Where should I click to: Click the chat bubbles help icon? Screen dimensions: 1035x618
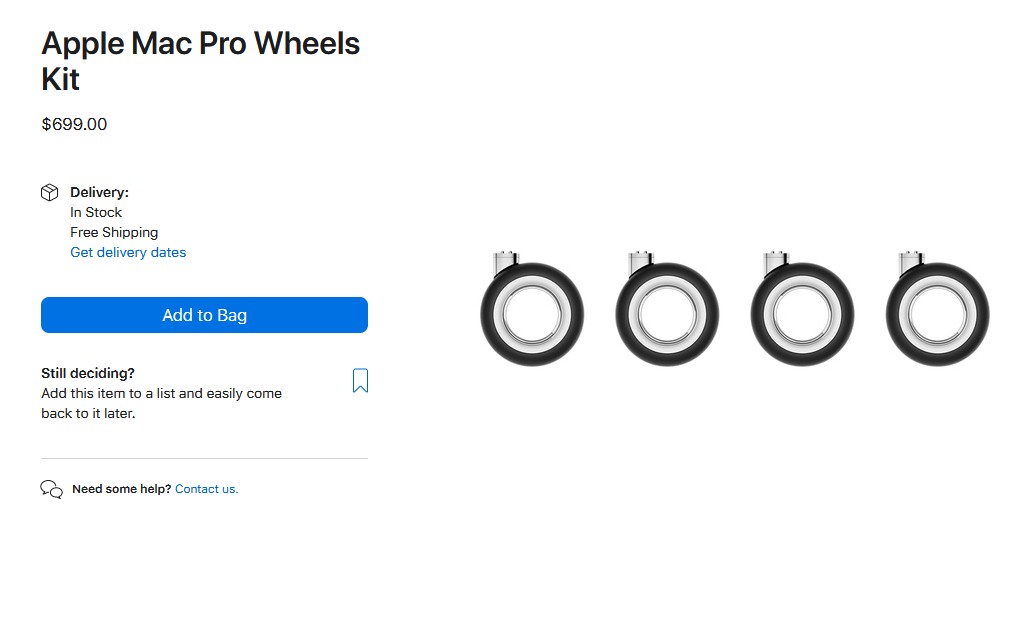click(51, 489)
